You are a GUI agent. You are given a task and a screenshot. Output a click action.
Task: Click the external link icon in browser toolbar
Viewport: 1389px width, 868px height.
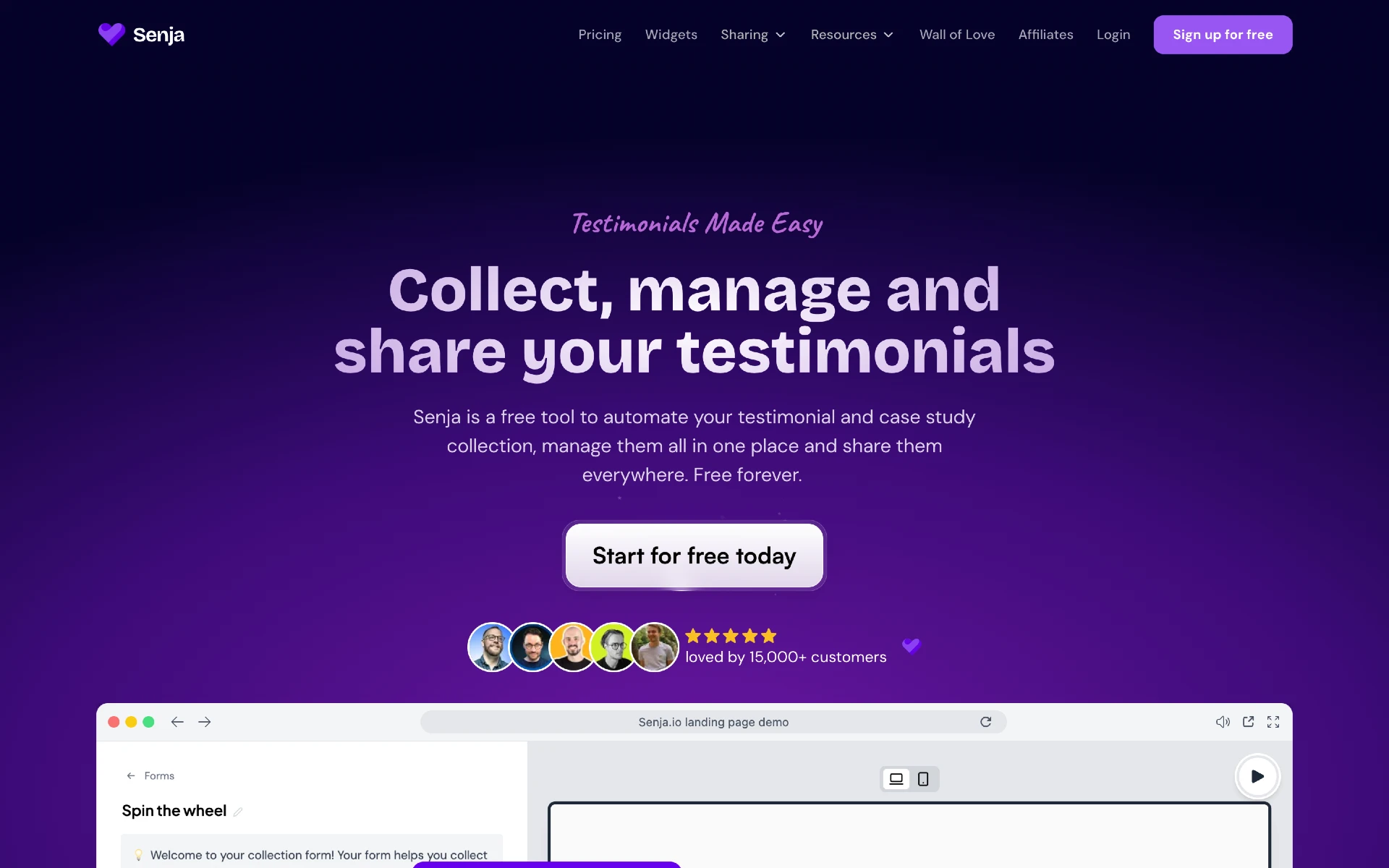click(1248, 721)
